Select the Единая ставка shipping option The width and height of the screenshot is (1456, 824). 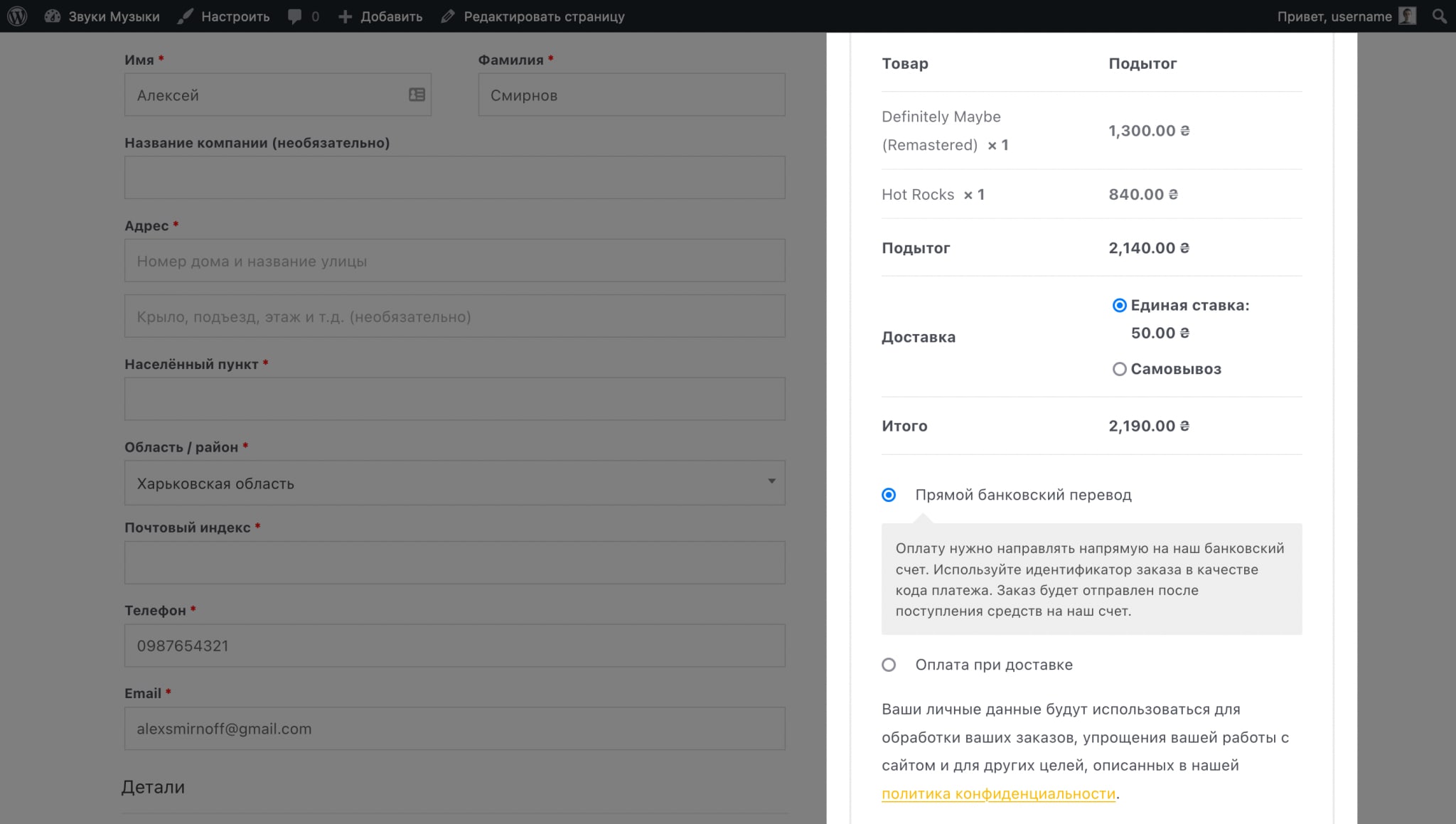pos(1119,305)
